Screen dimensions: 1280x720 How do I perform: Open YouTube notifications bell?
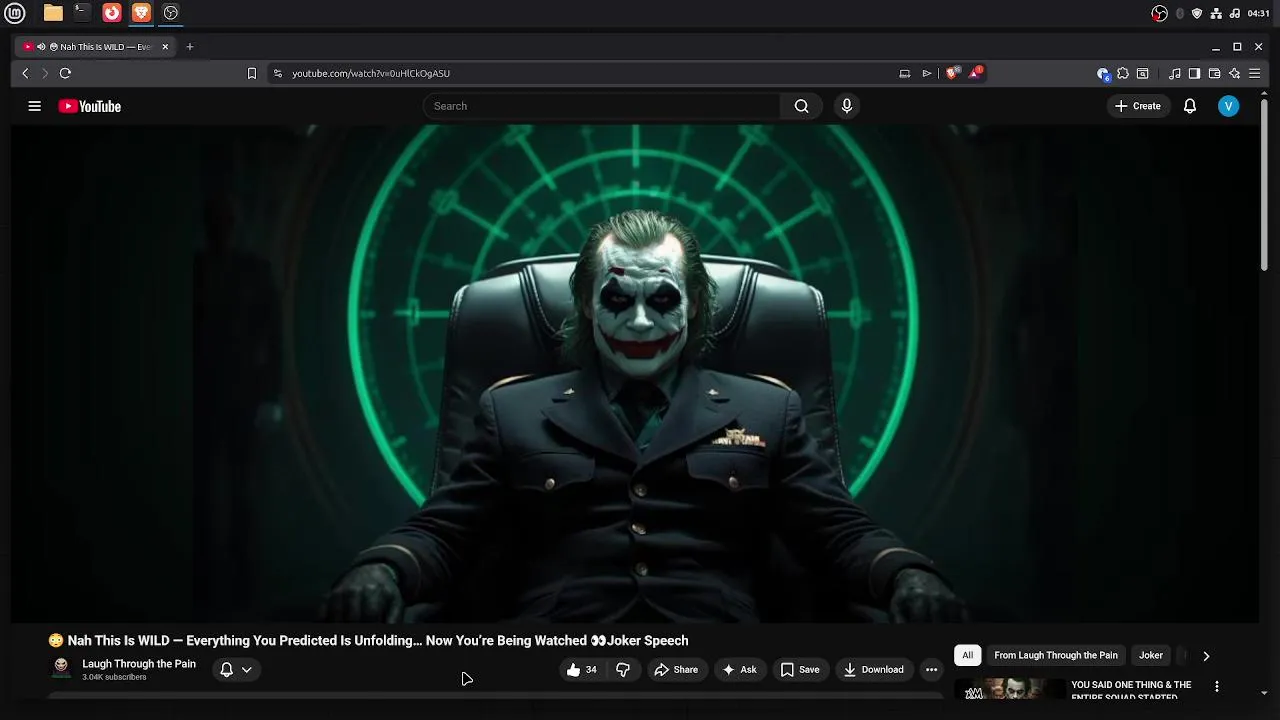[x=1190, y=106]
